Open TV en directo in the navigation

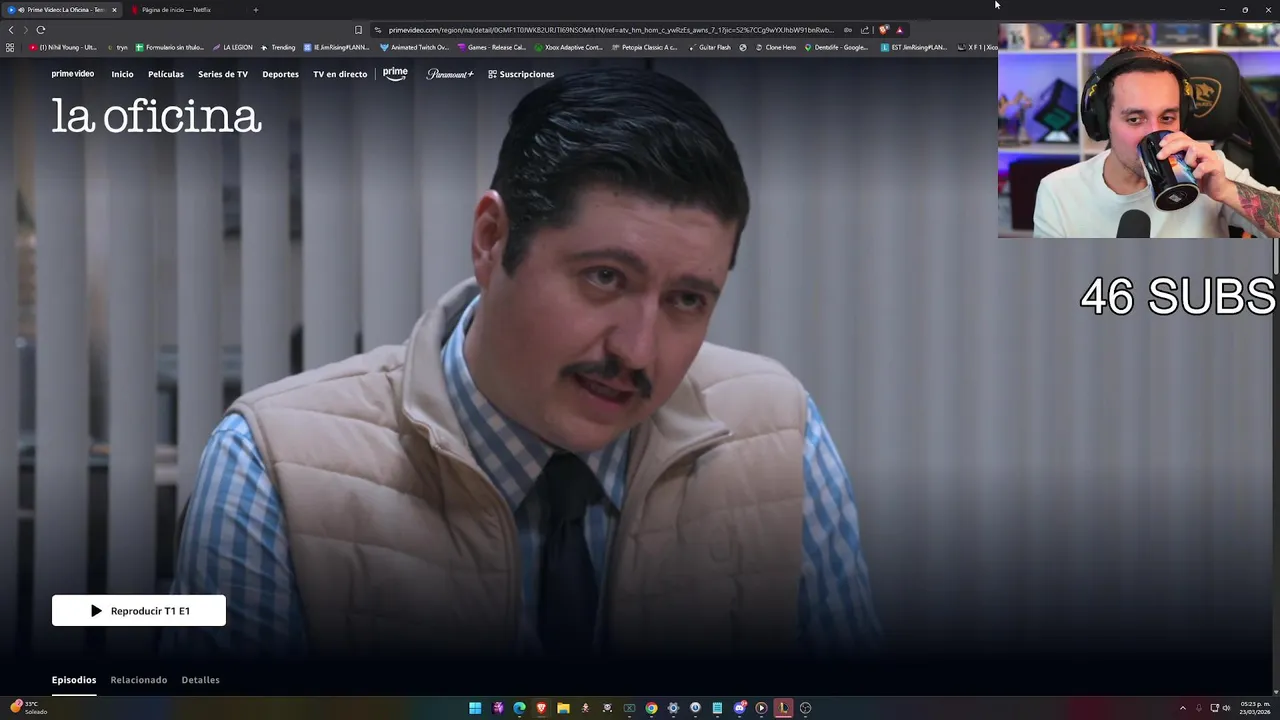(x=340, y=74)
